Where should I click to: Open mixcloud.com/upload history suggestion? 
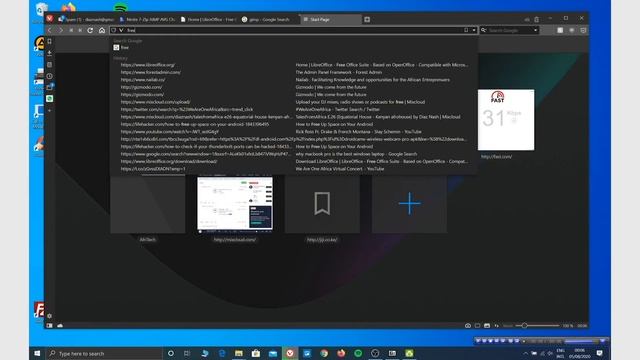point(156,102)
